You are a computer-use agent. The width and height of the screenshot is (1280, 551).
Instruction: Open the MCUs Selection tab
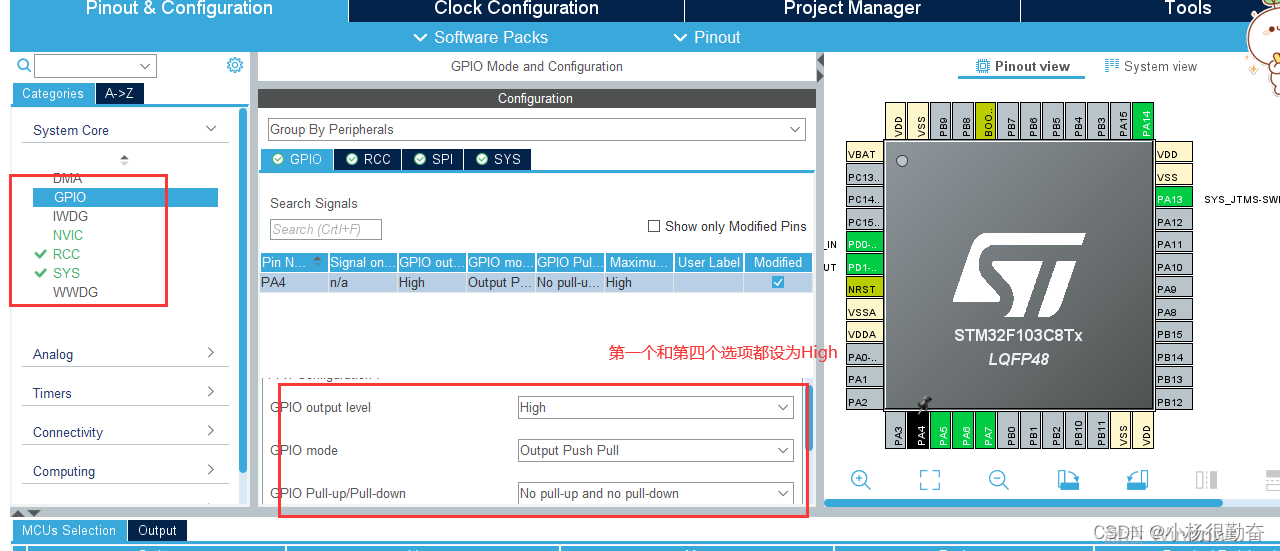[x=69, y=531]
